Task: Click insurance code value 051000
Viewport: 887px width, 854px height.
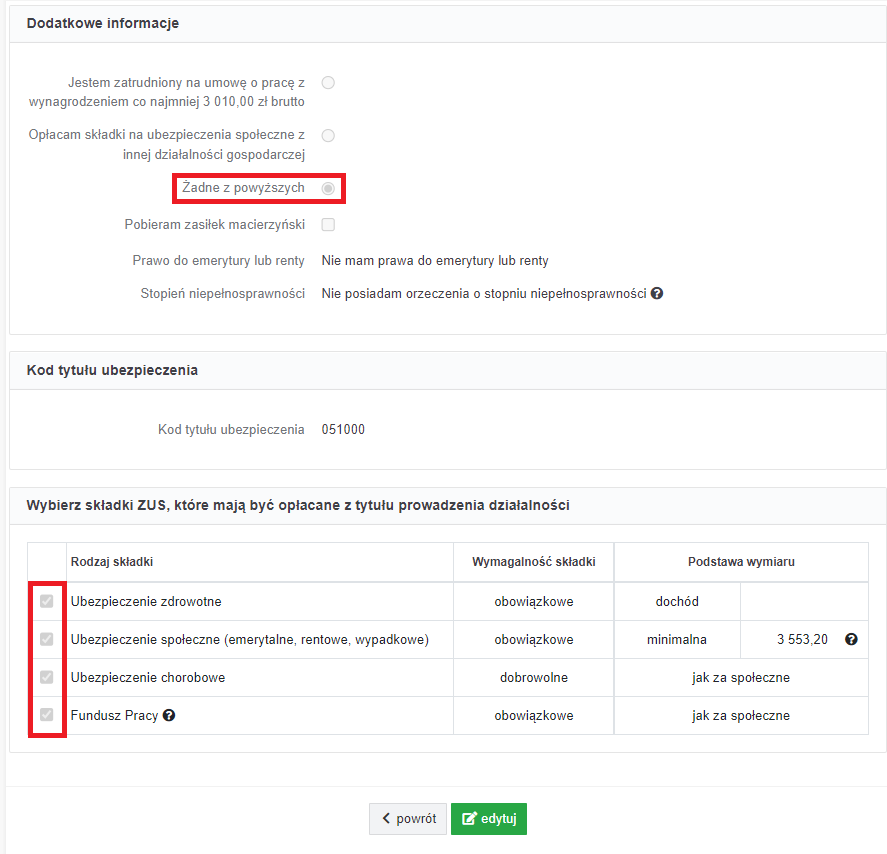Action: 343,429
